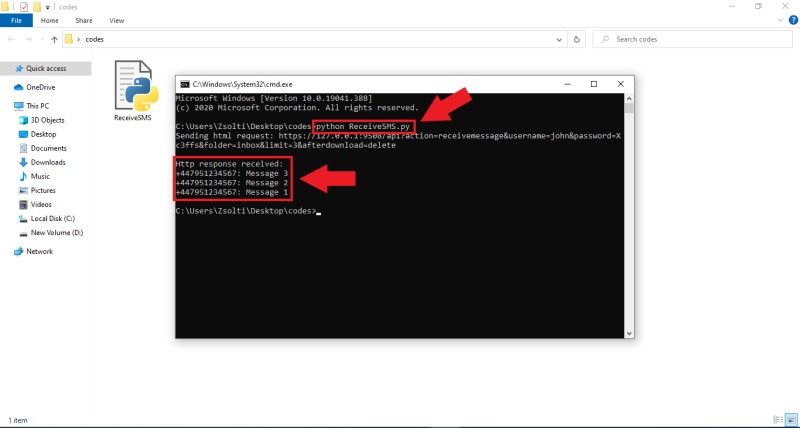The width and height of the screenshot is (800, 428).
Task: Click the cmd window scrollbar up arrow
Action: 629,99
